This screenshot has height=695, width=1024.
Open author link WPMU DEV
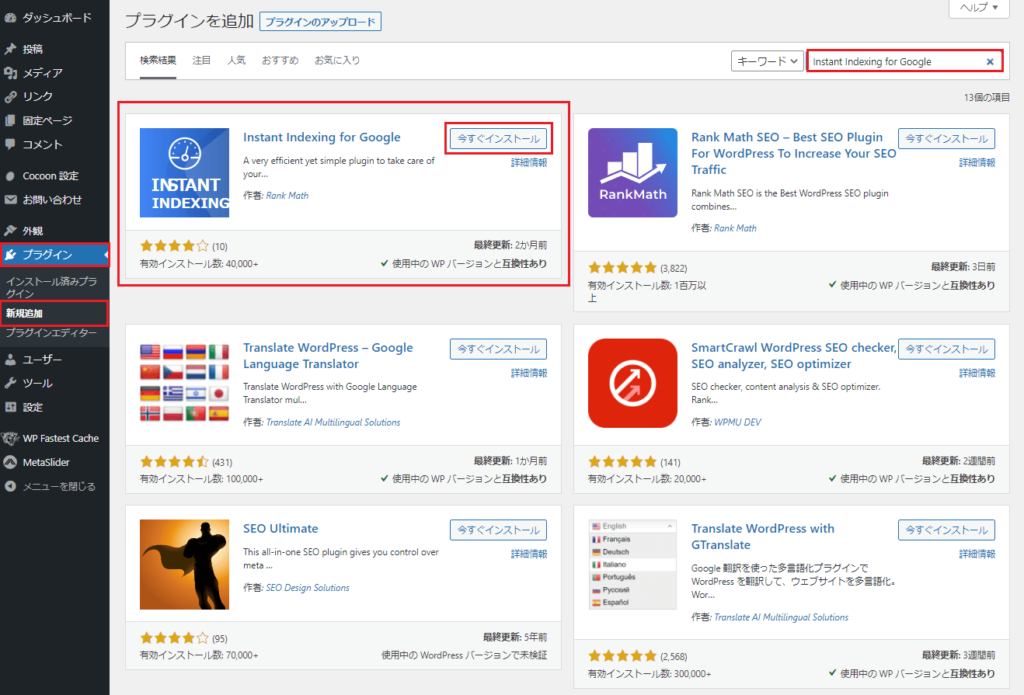737,422
